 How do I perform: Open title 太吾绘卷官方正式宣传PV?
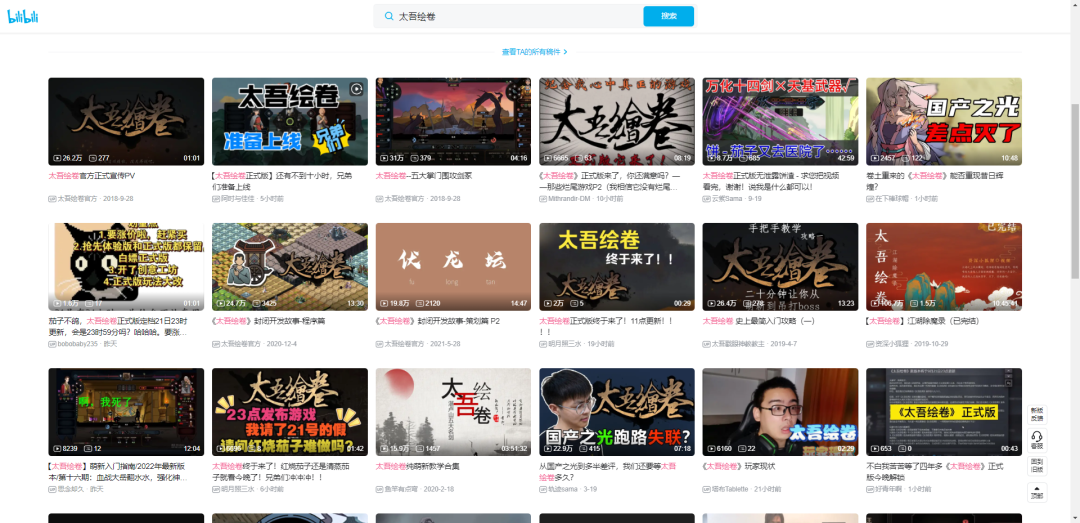(92, 176)
